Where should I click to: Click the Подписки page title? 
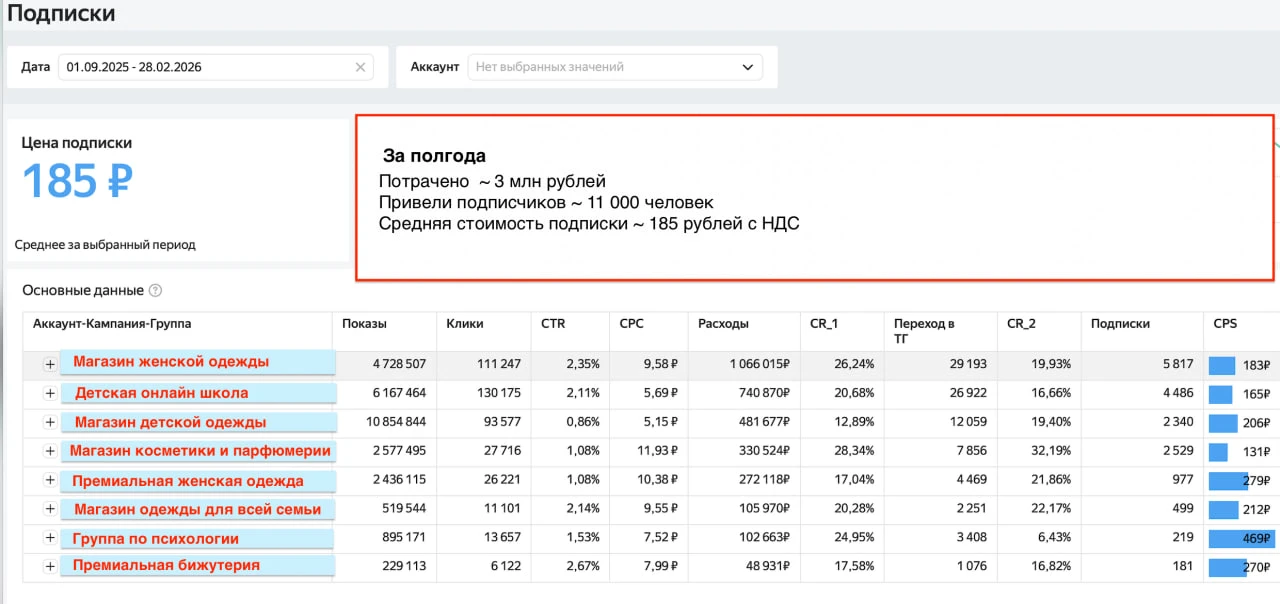tap(61, 14)
